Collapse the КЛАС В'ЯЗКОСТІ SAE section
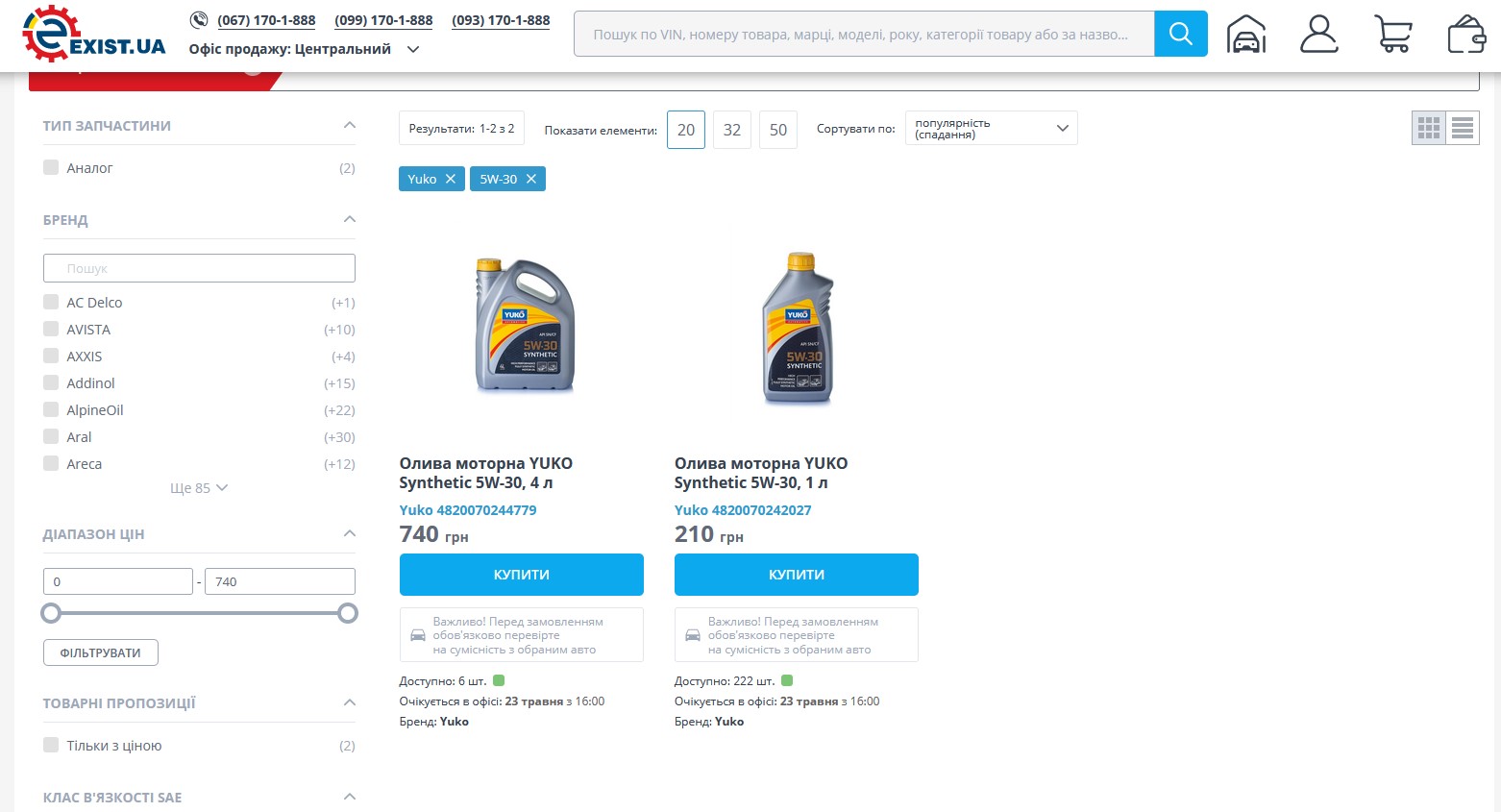The width and height of the screenshot is (1501, 812). [x=350, y=797]
